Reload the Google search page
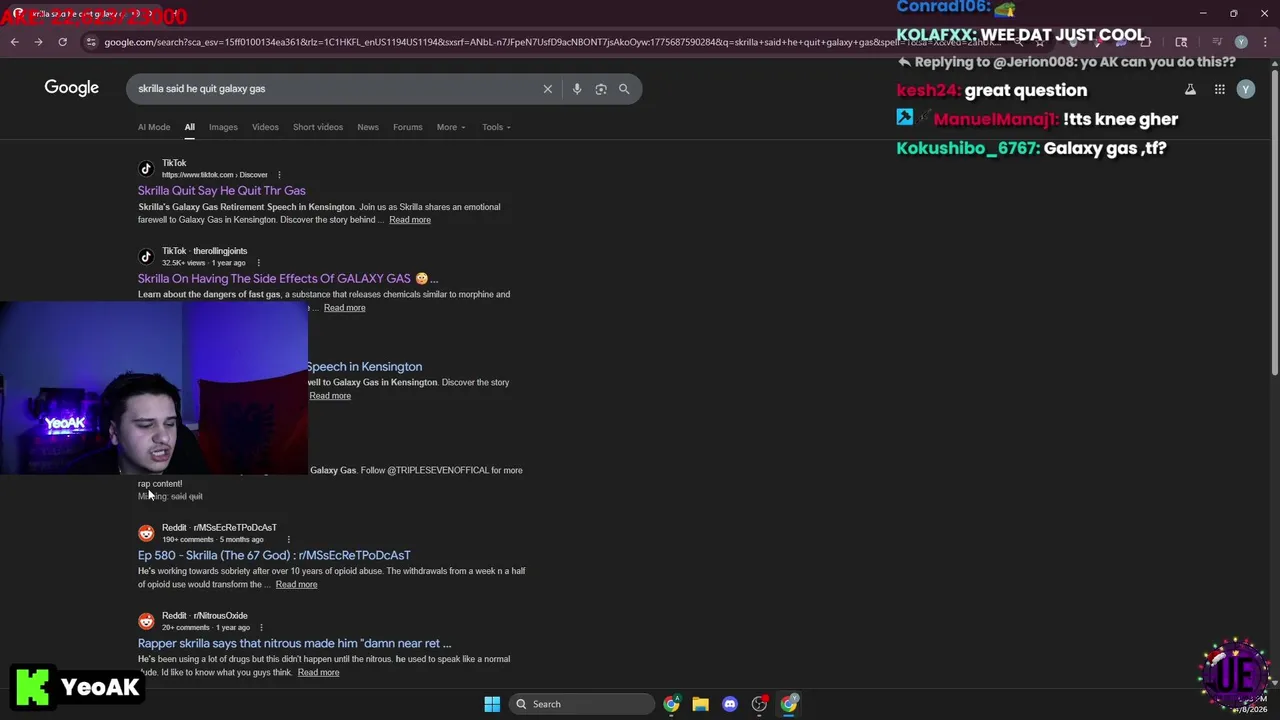The image size is (1280, 720). pos(62,42)
